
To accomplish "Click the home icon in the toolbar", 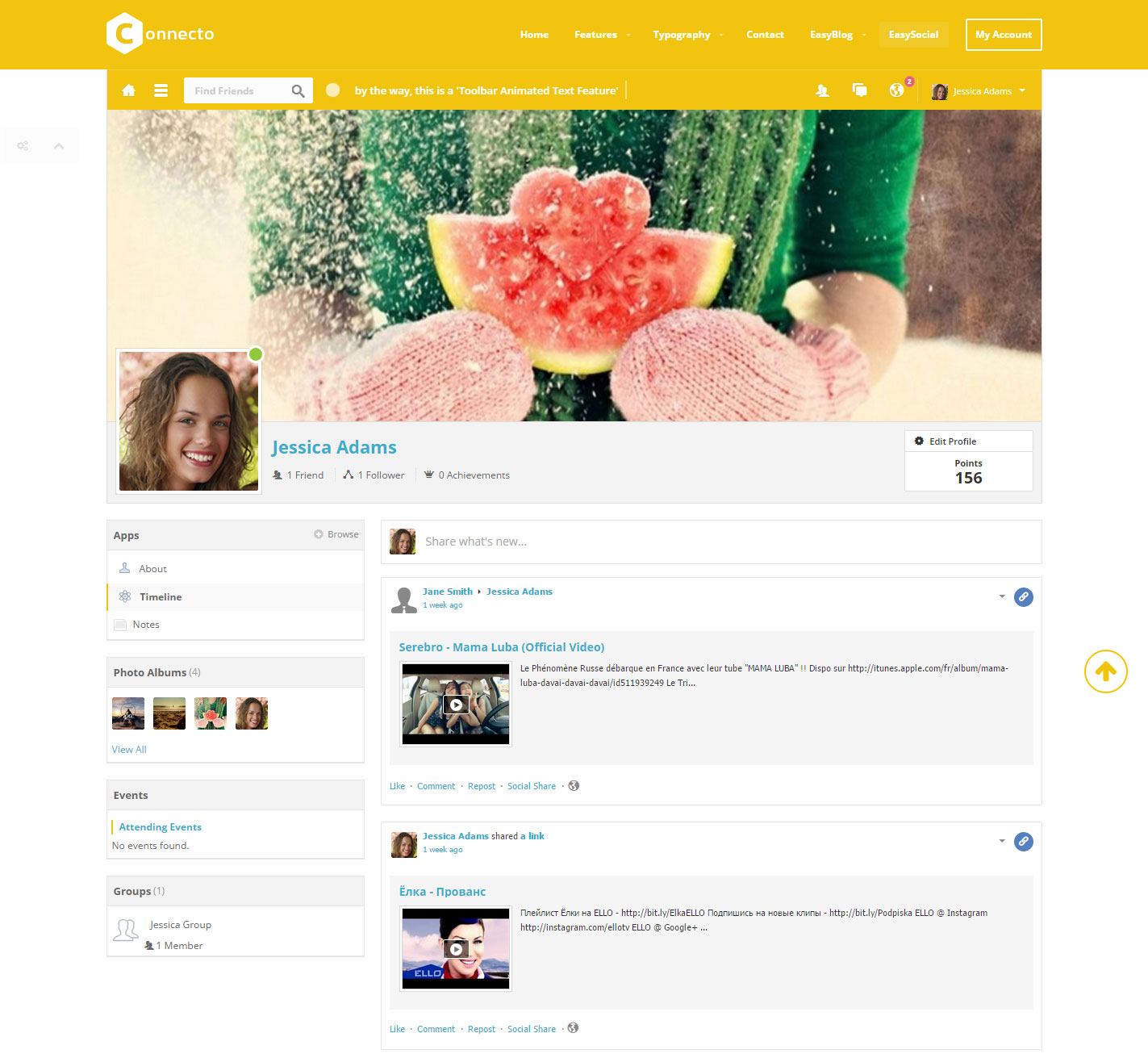I will pos(128,90).
